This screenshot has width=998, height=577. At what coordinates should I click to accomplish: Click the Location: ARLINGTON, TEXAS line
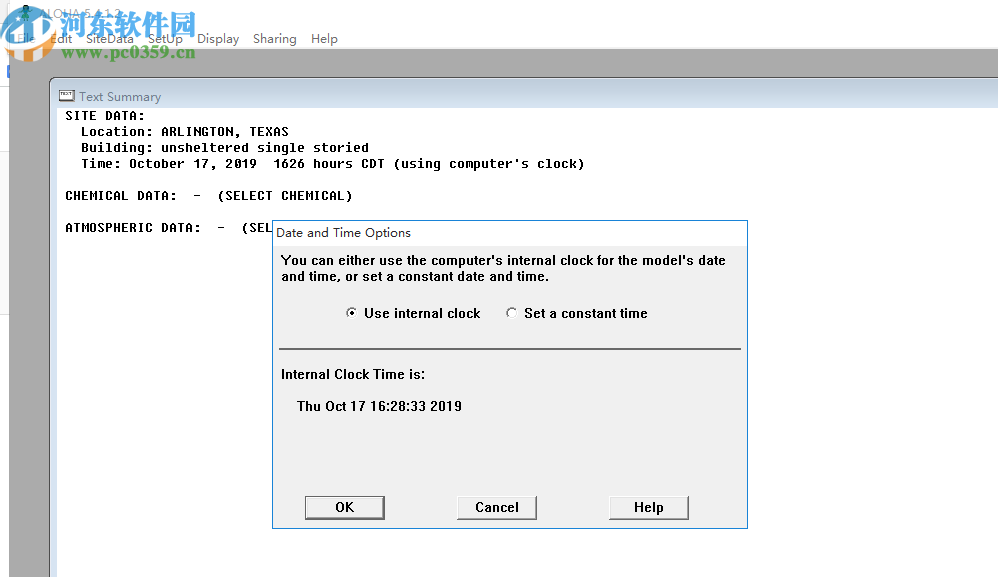coord(185,132)
